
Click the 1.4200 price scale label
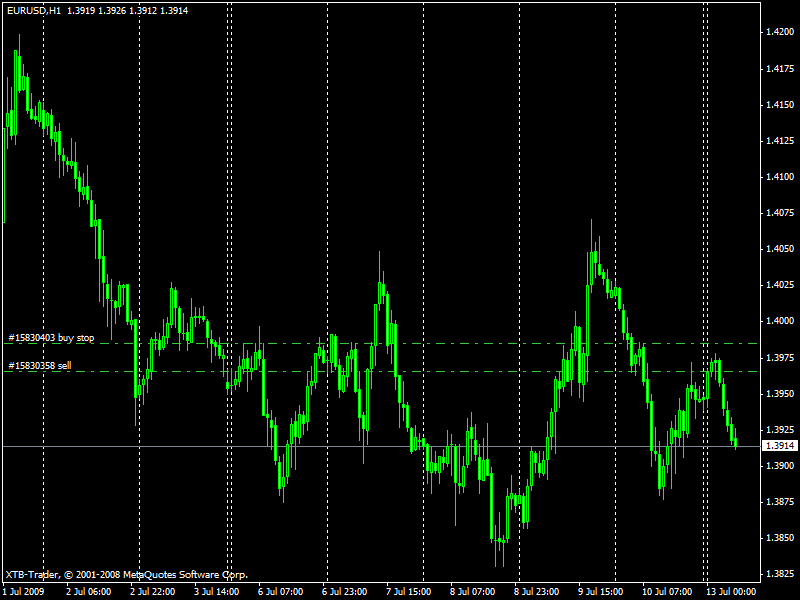click(780, 32)
